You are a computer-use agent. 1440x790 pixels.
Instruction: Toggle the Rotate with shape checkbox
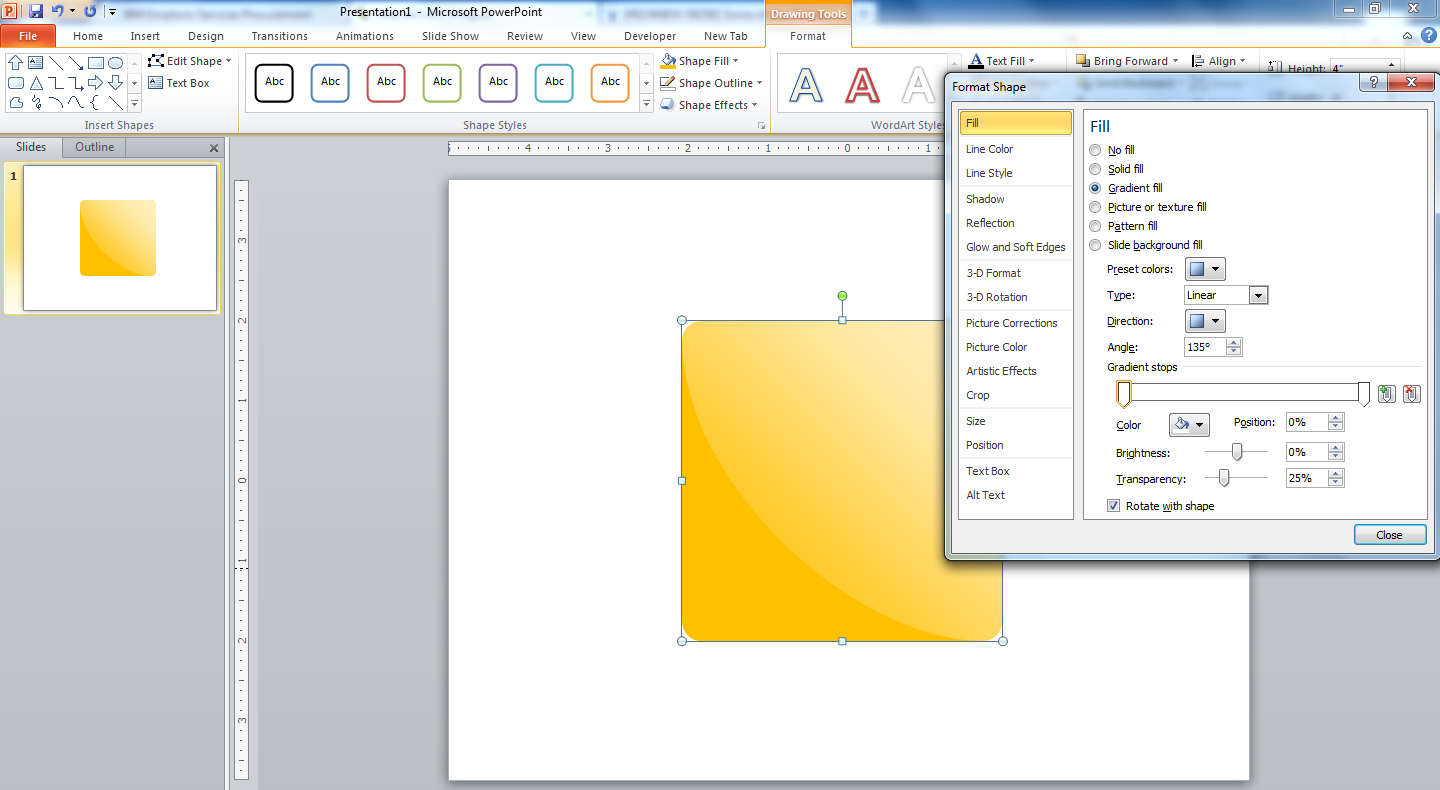click(1114, 506)
